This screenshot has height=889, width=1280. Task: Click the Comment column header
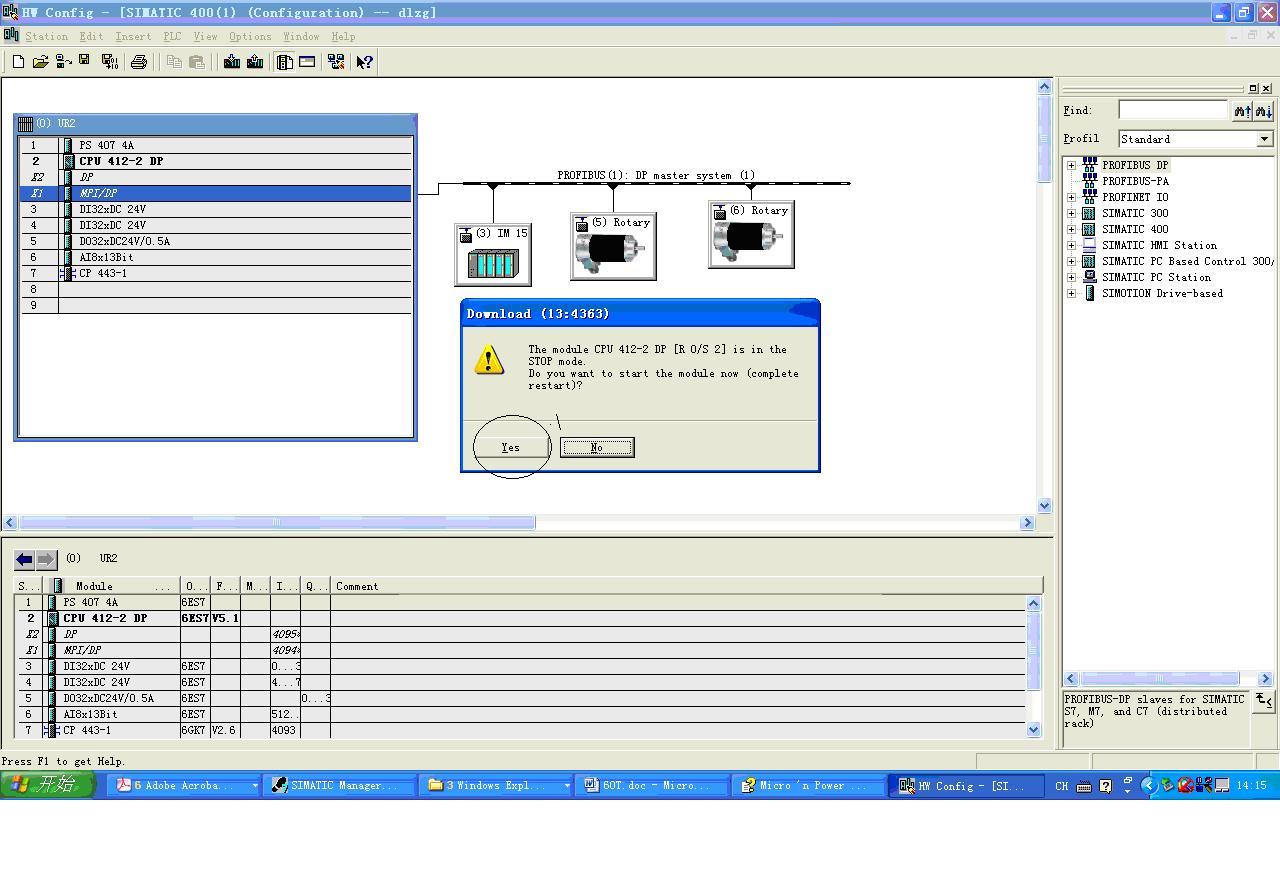click(687, 586)
